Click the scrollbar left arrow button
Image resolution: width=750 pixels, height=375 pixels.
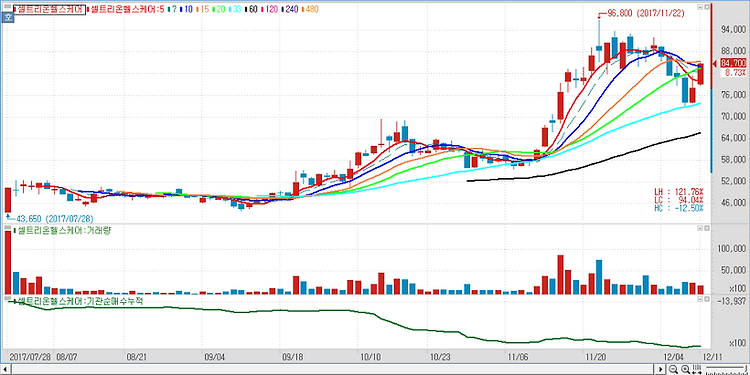[x=6, y=369]
